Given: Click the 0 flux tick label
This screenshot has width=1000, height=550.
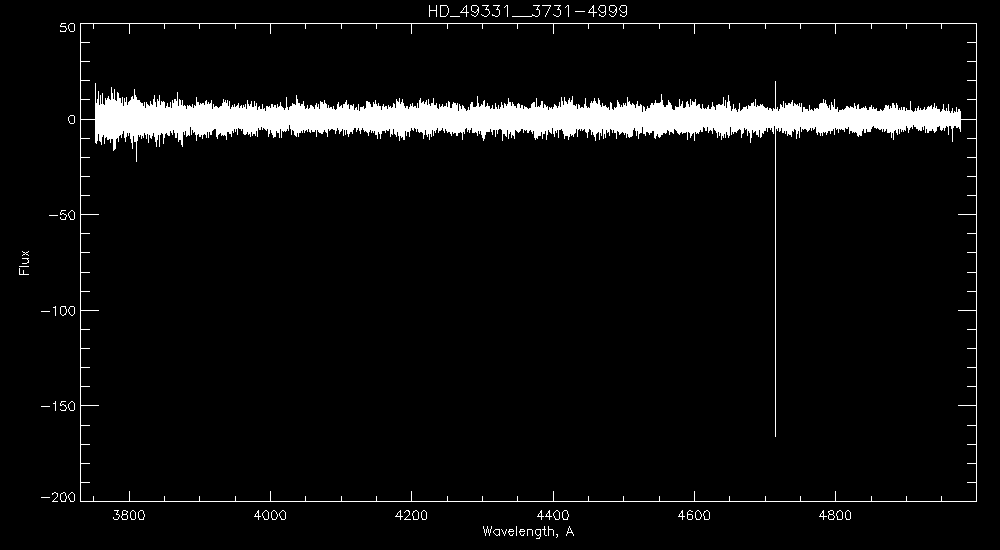Looking at the screenshot, I should coord(72,119).
